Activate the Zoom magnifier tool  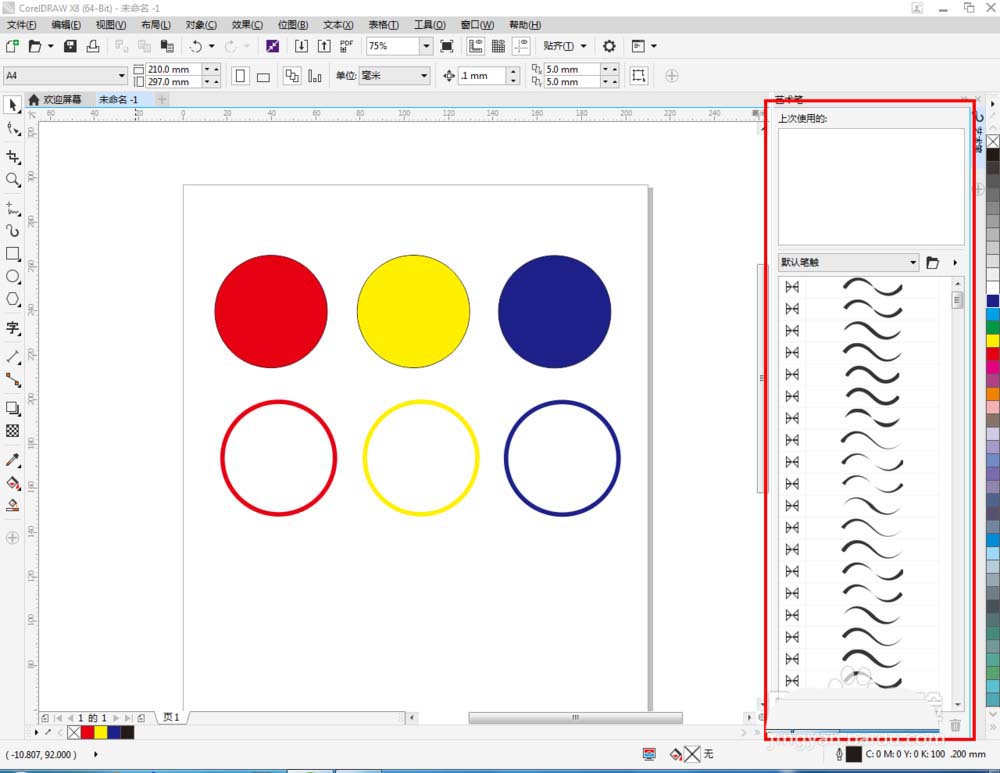point(13,180)
